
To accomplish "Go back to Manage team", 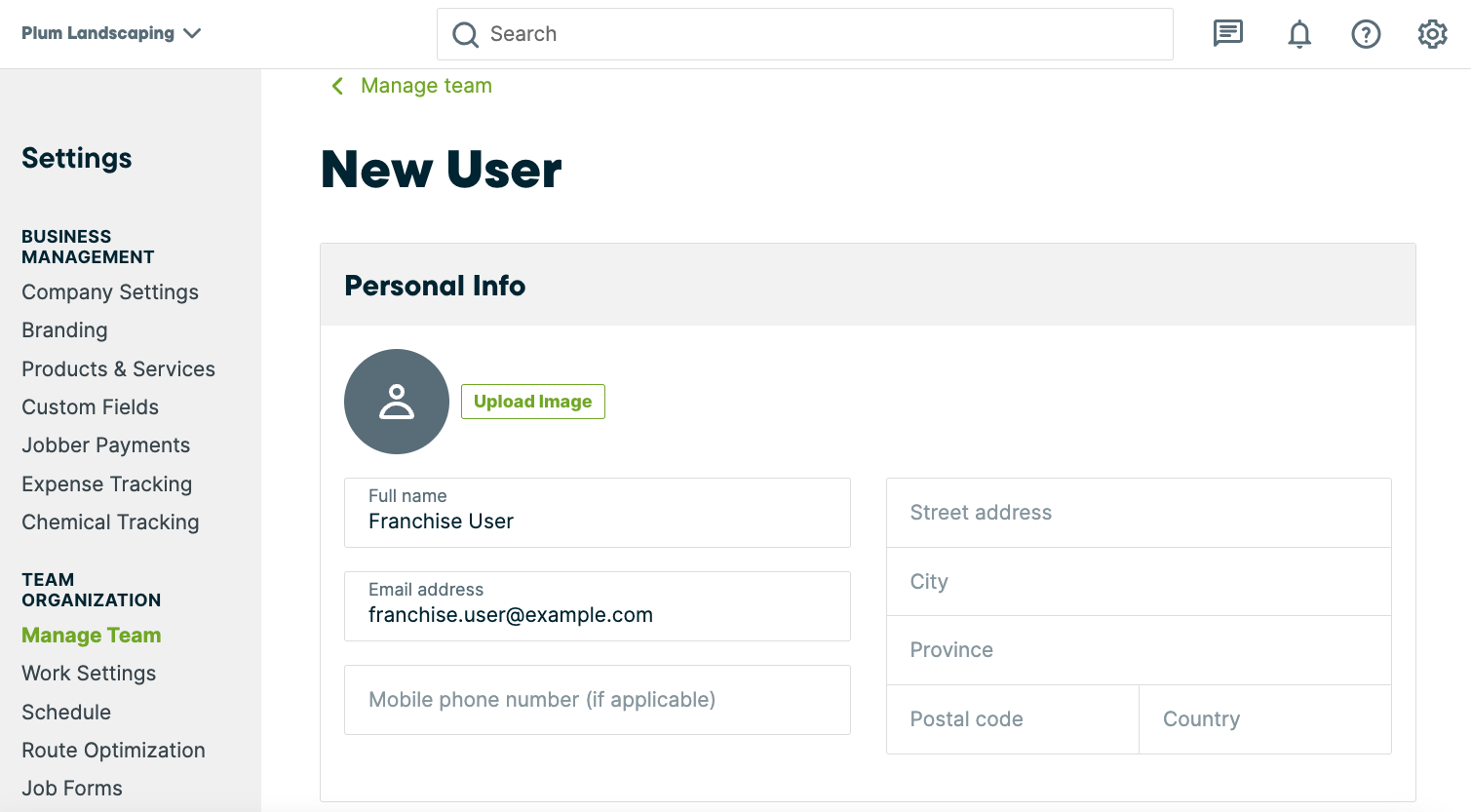I will coord(426,86).
